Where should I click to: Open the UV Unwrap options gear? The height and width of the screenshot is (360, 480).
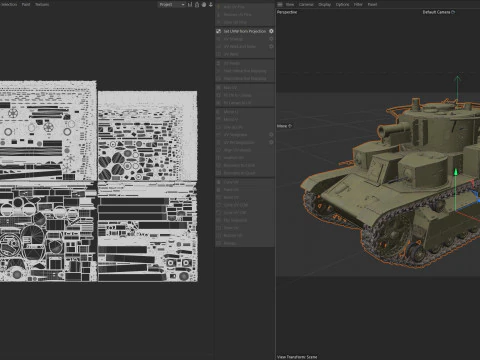click(271, 39)
